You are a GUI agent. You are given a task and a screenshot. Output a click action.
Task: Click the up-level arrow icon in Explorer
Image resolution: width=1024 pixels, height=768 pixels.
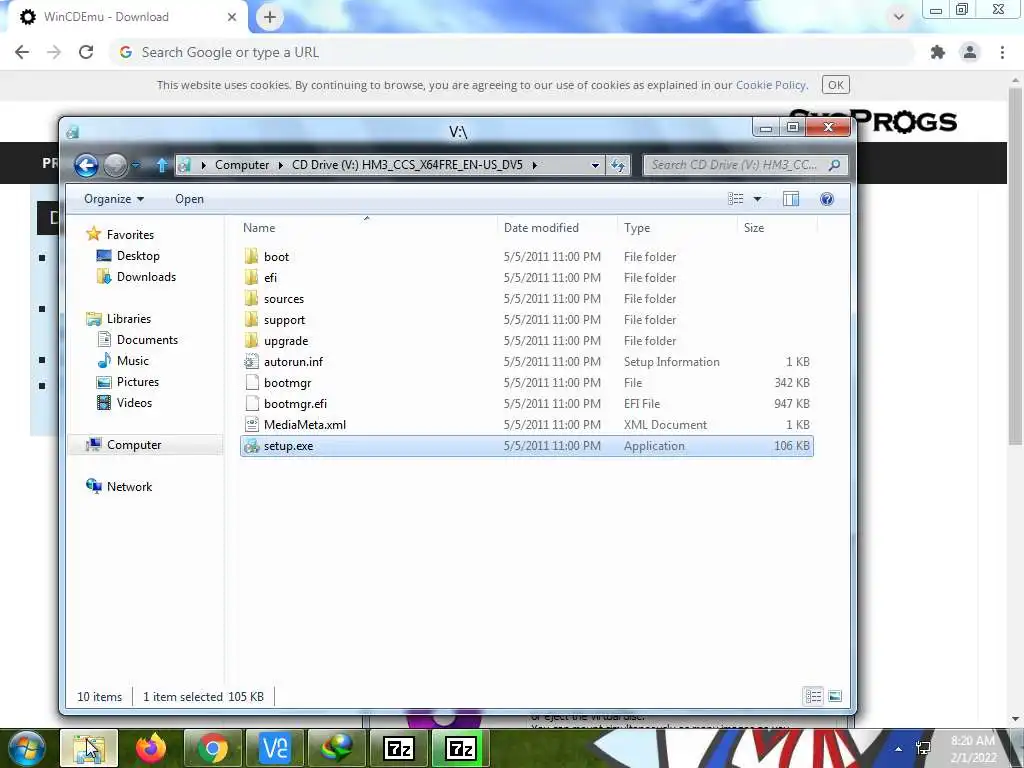tap(162, 165)
